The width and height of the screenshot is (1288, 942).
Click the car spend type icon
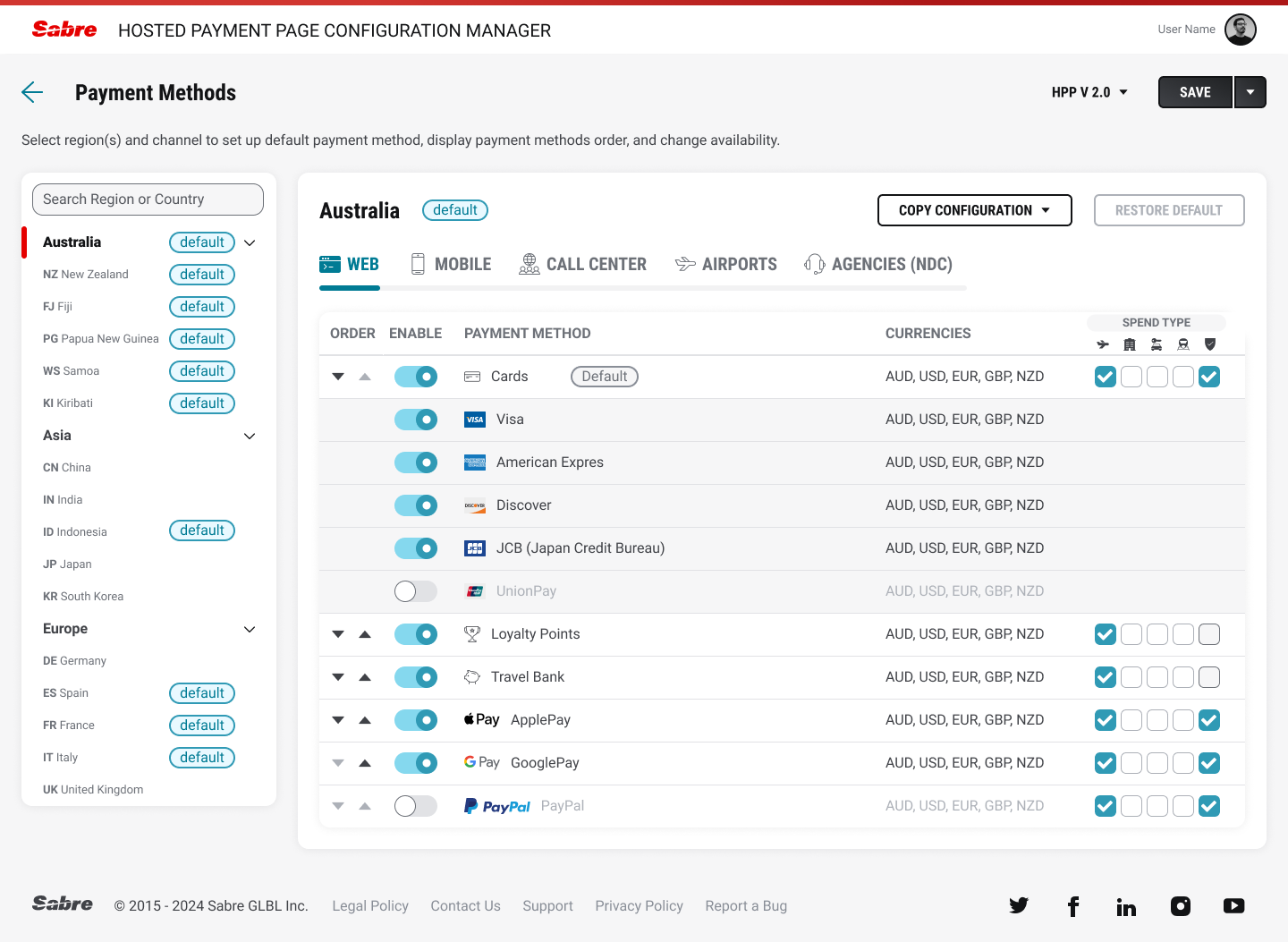click(x=1157, y=344)
